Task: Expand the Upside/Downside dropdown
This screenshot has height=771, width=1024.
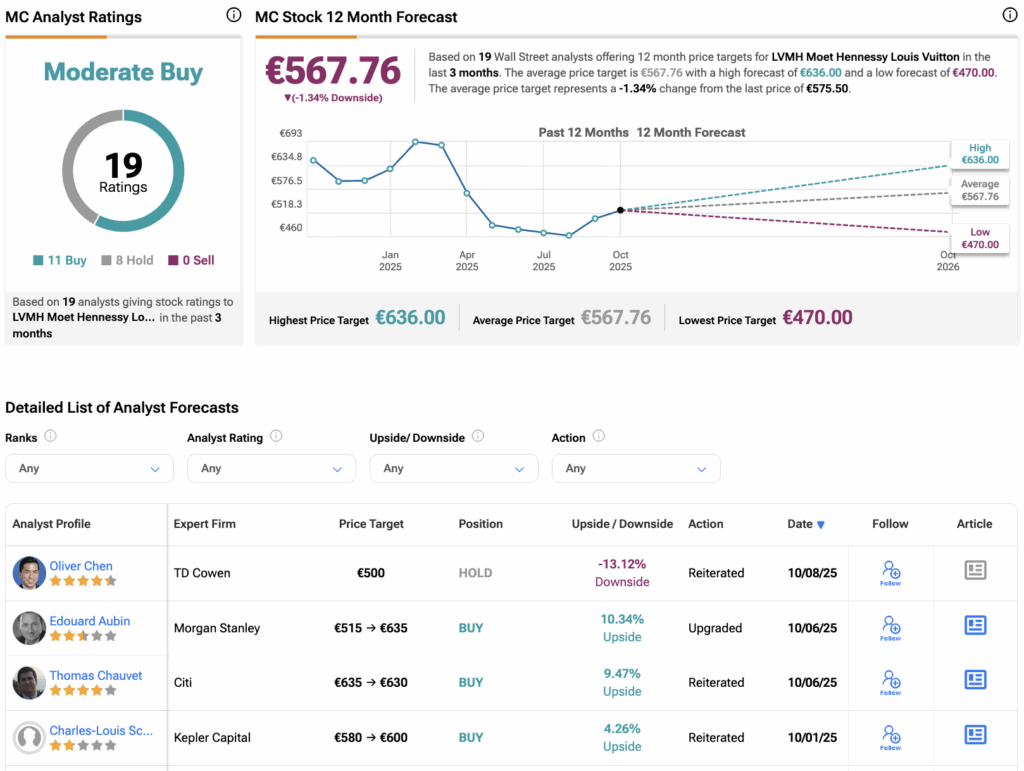Action: click(453, 468)
